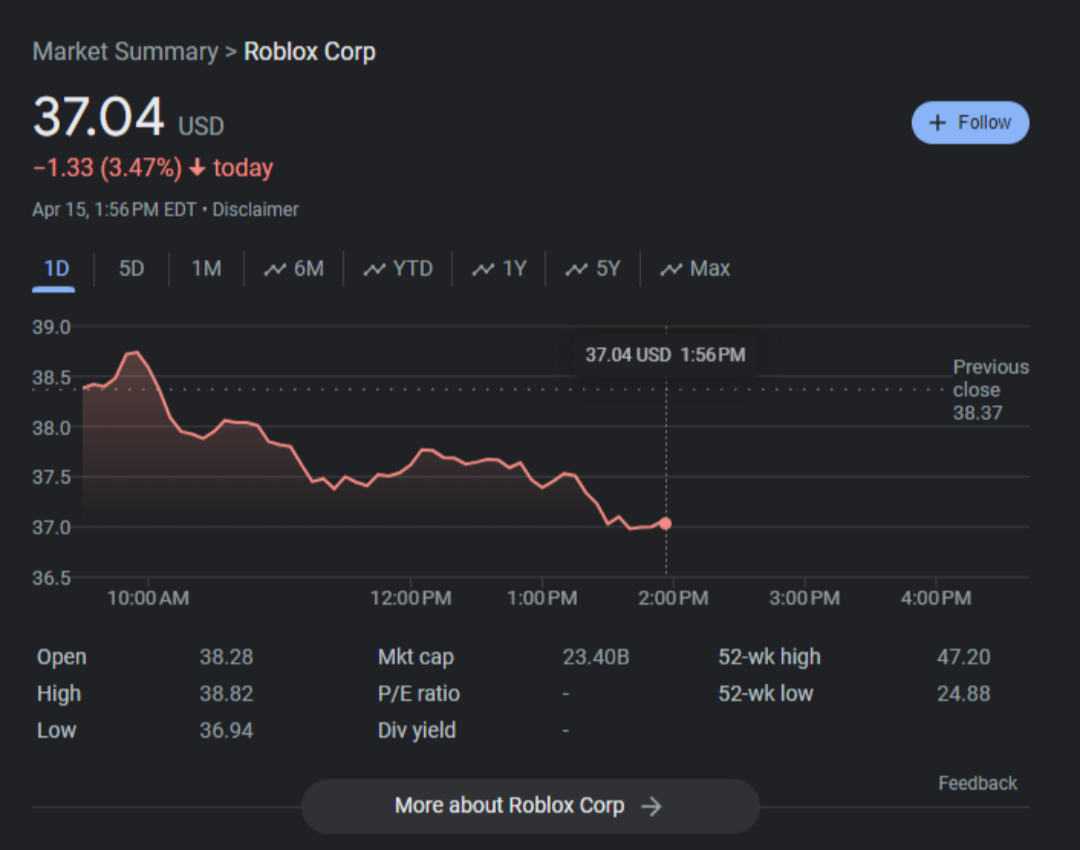Select the 1D time range tab
The height and width of the screenshot is (850, 1080).
tap(56, 269)
